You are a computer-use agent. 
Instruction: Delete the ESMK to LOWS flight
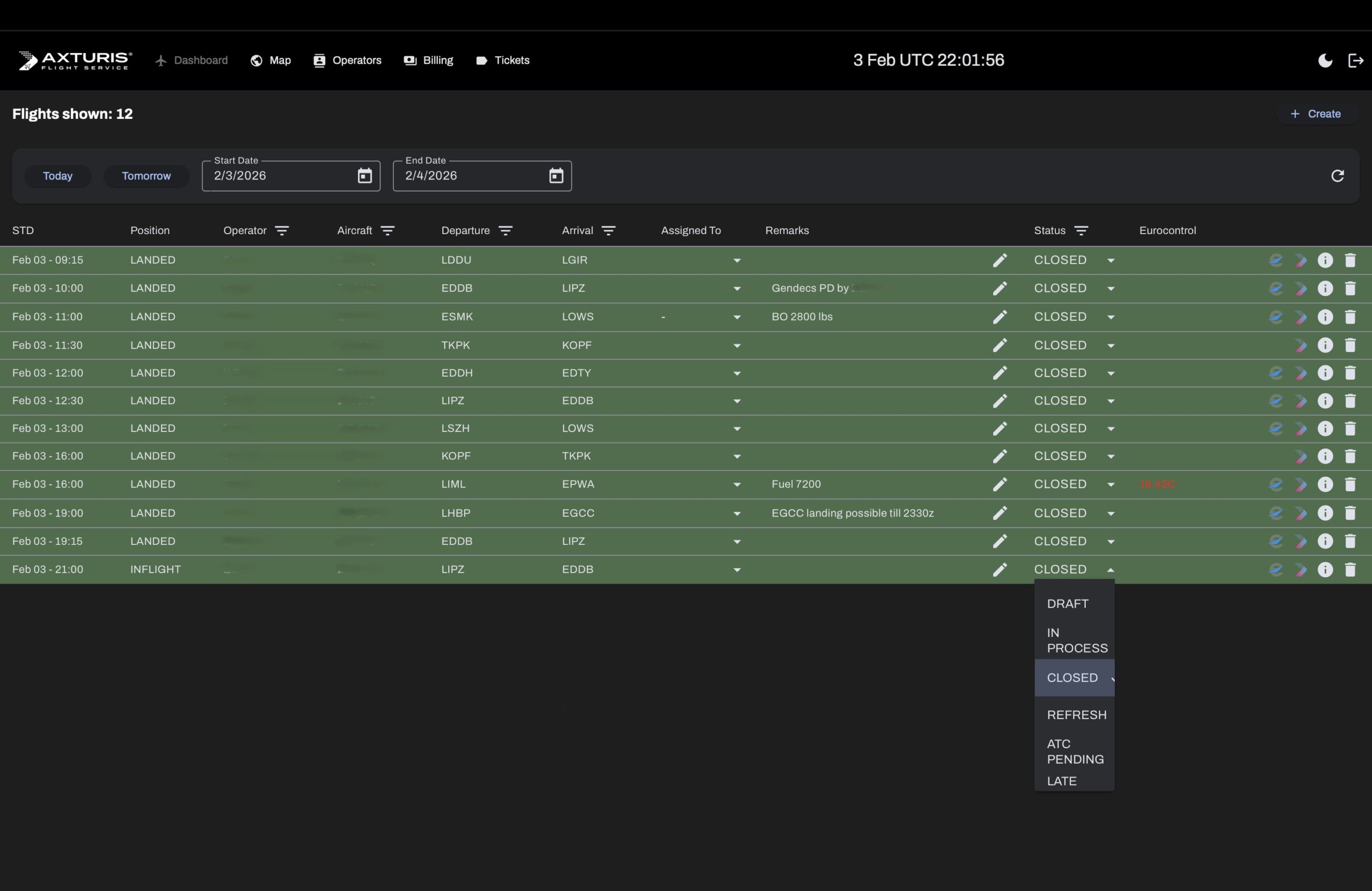(1350, 317)
